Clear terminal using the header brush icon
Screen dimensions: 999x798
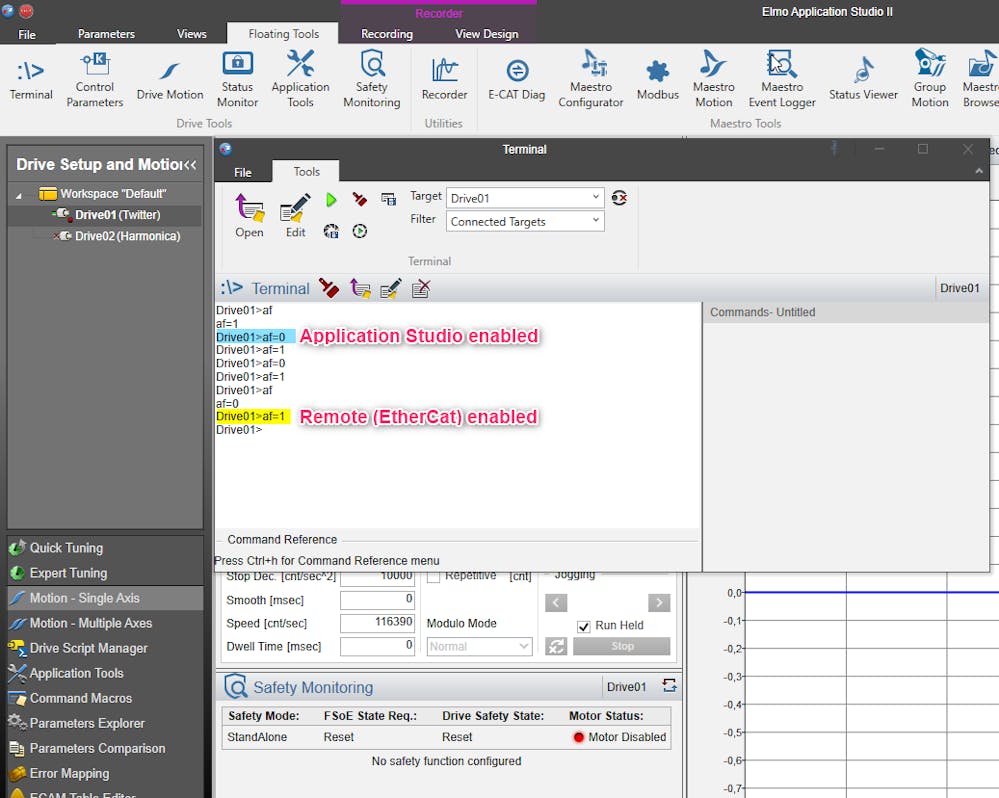coord(329,288)
